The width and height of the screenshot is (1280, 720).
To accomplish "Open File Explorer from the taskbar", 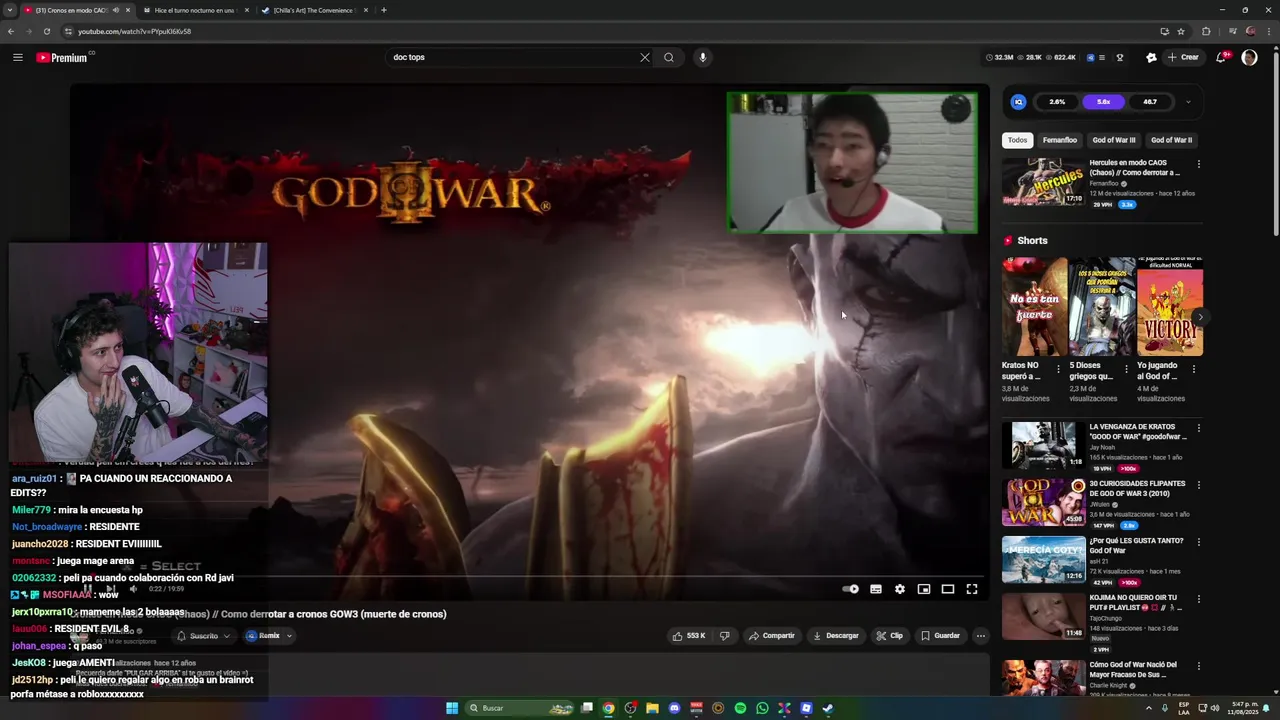I will point(652,708).
